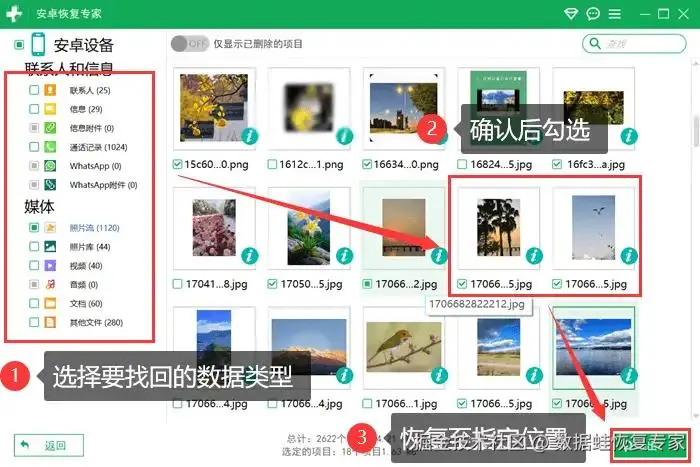Click the green 恢复 recover button
This screenshot has width=700, height=467.
click(650, 446)
